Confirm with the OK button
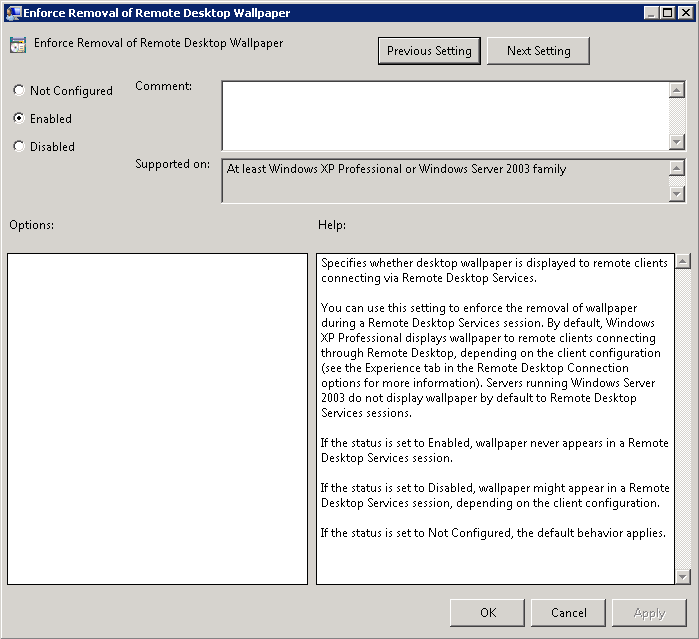Viewport: 699px width, 639px height. 487,613
